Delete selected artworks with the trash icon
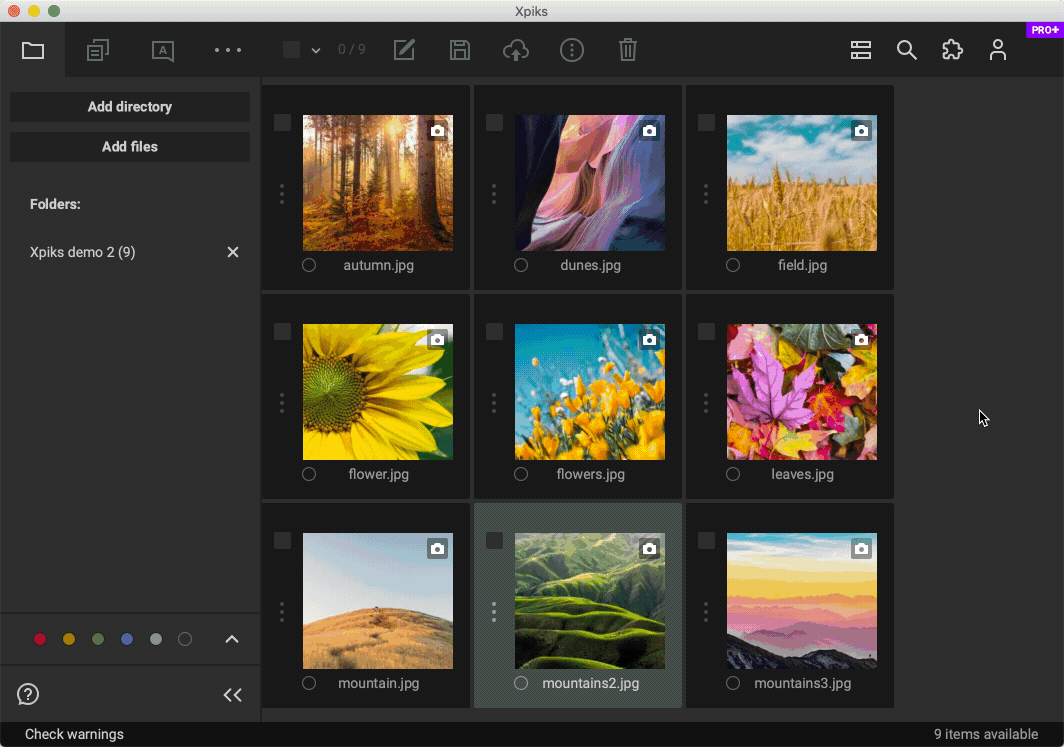This screenshot has height=747, width=1064. [x=628, y=50]
